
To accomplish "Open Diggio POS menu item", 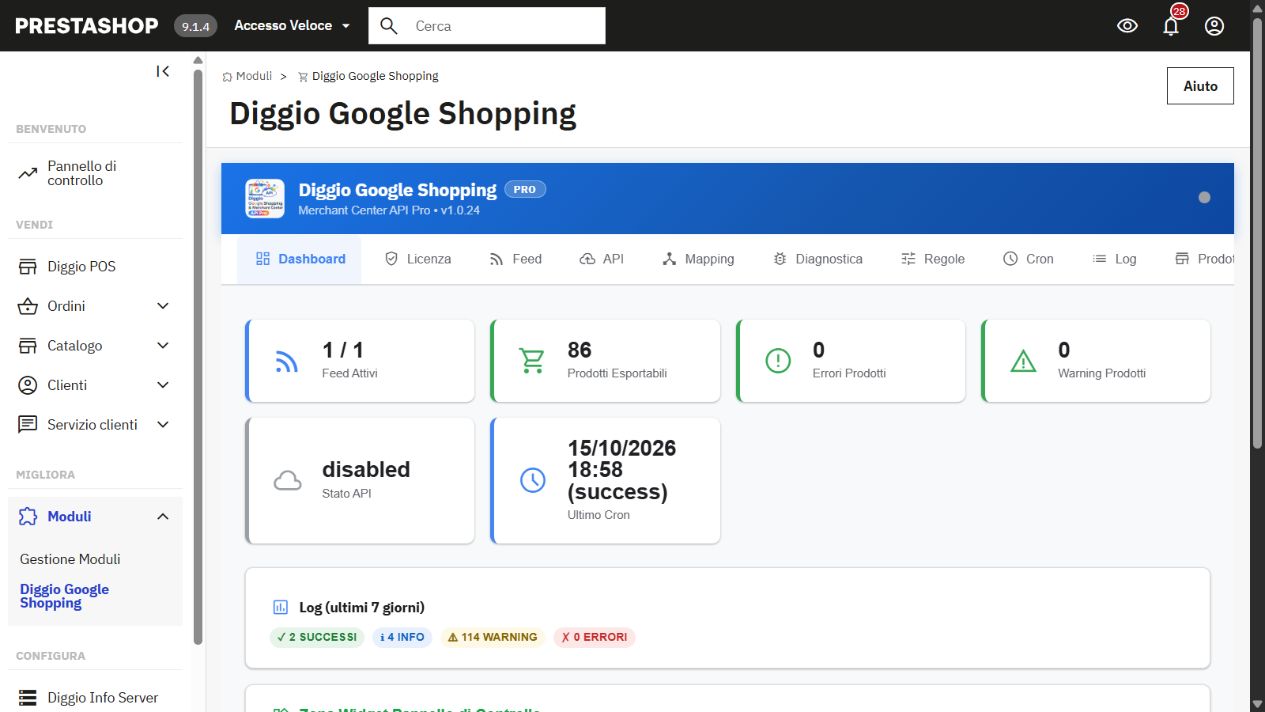I will point(95,267).
